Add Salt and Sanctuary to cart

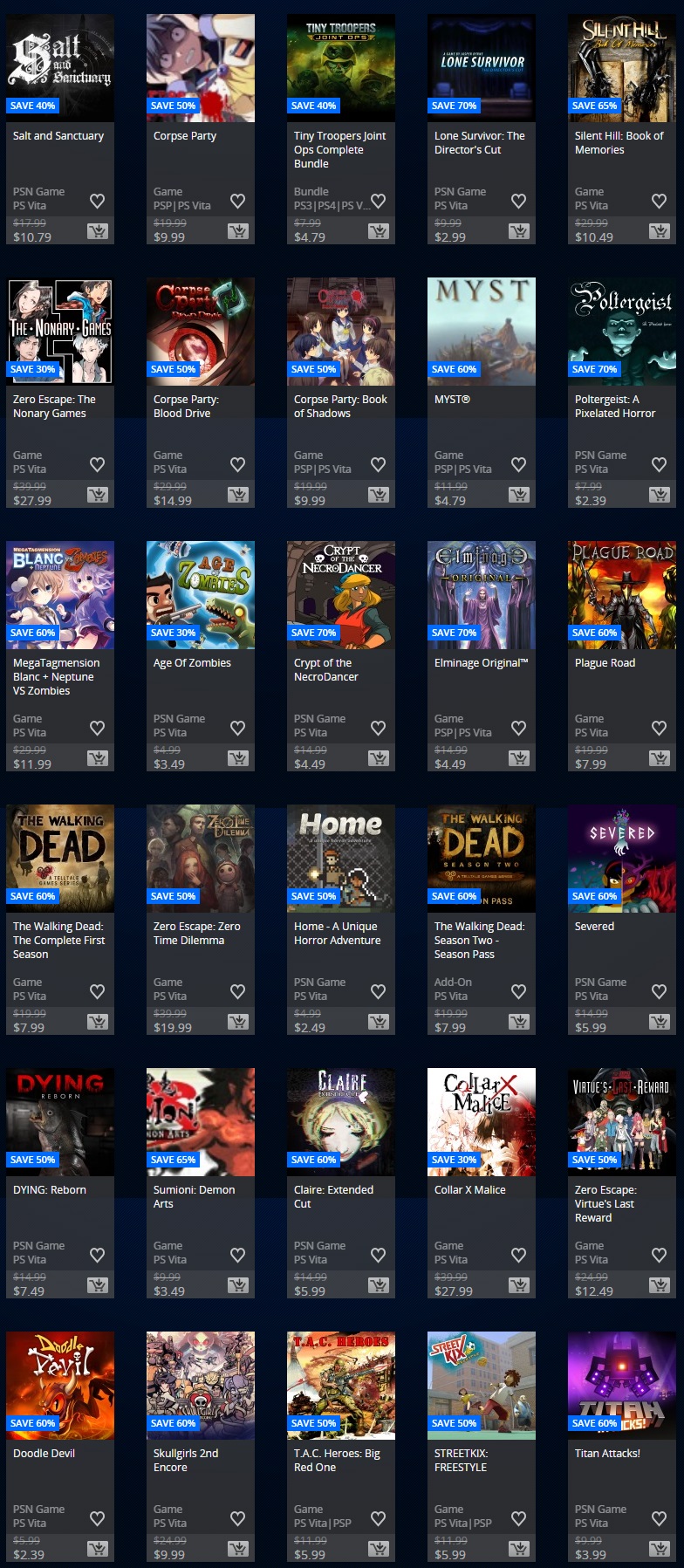[x=98, y=231]
